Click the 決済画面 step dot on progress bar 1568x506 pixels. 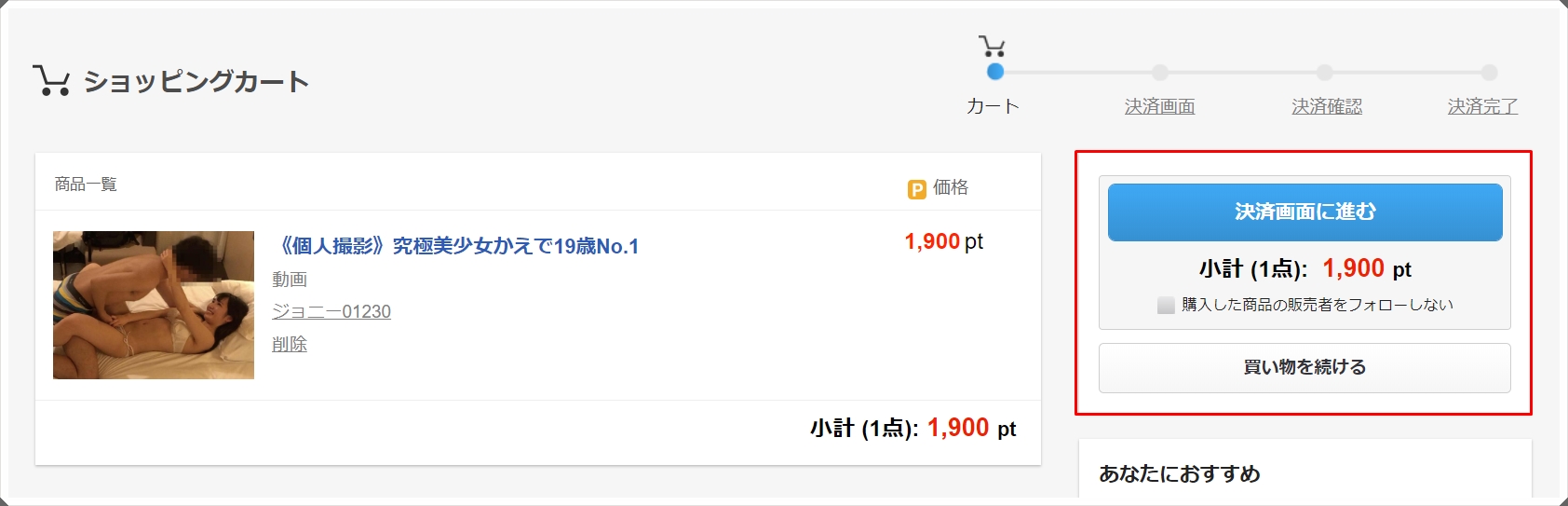(1159, 72)
